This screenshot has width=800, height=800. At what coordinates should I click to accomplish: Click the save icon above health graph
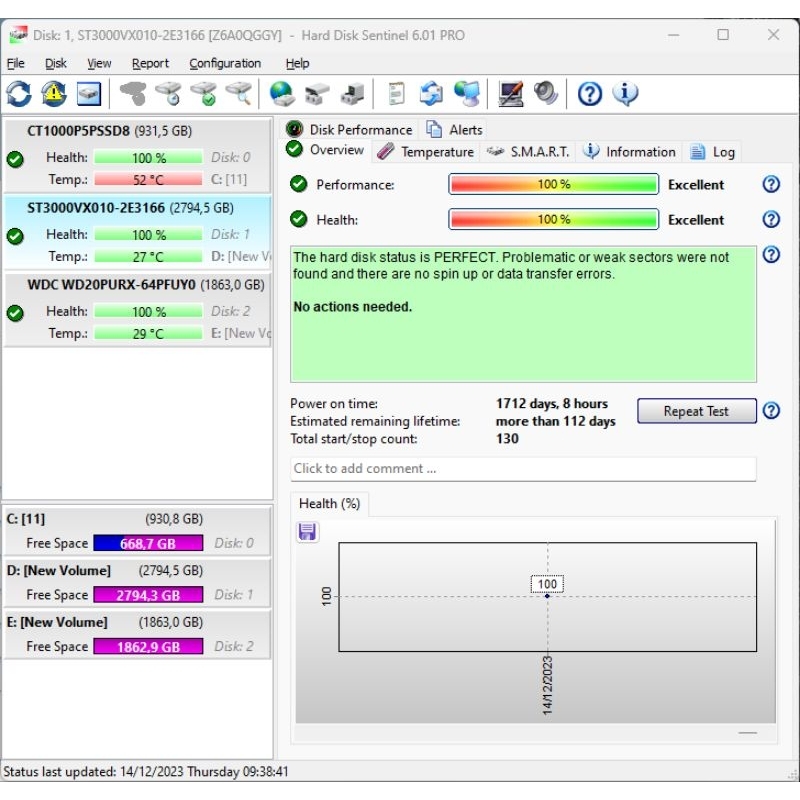tap(308, 532)
